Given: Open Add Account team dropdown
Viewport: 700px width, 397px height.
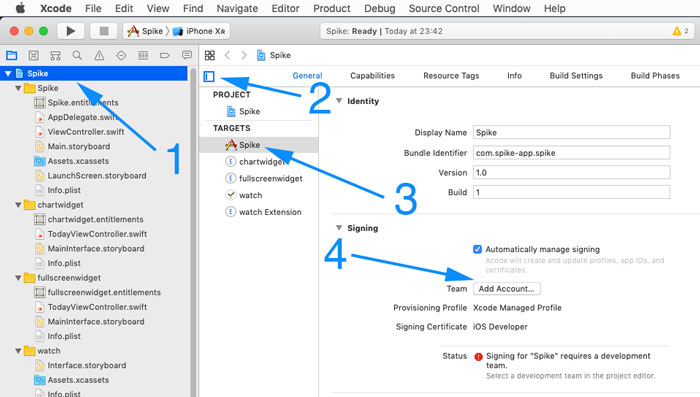Looking at the screenshot, I should pos(507,288).
